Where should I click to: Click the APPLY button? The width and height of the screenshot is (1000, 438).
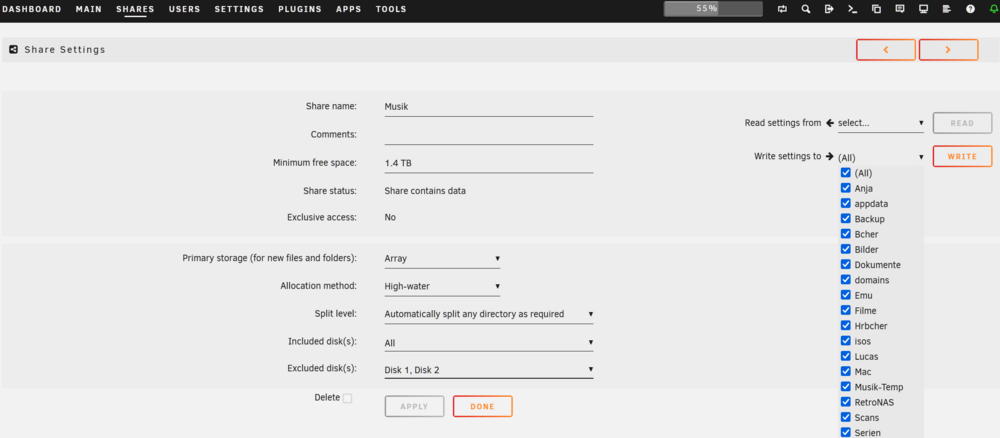pyautogui.click(x=415, y=406)
